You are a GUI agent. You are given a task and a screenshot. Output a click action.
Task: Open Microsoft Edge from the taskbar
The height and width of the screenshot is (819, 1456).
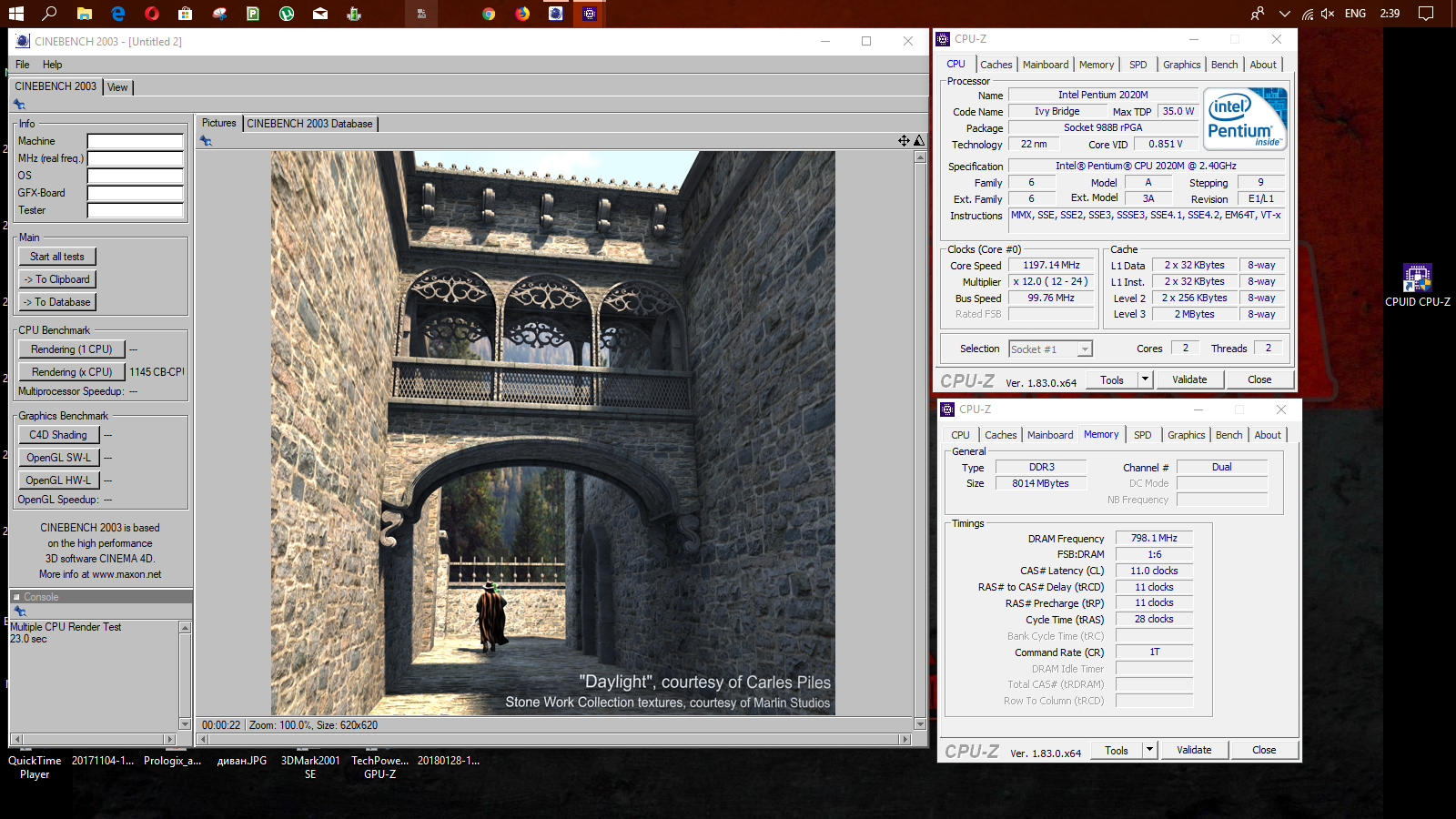(118, 14)
